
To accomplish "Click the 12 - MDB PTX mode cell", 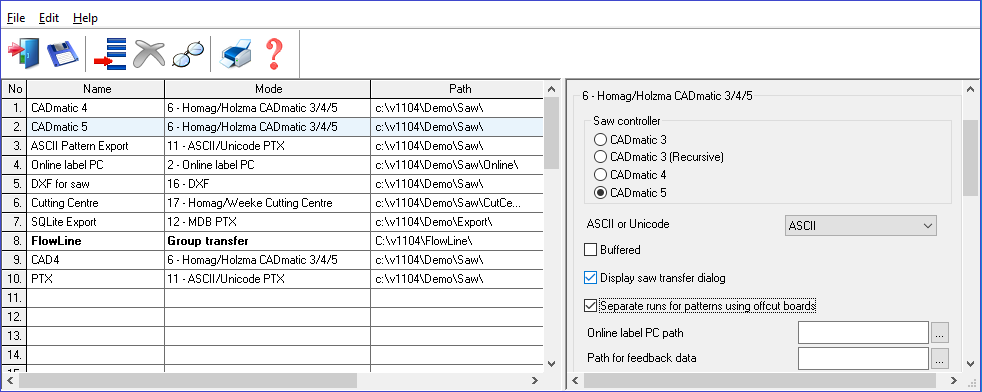I will coord(268,222).
